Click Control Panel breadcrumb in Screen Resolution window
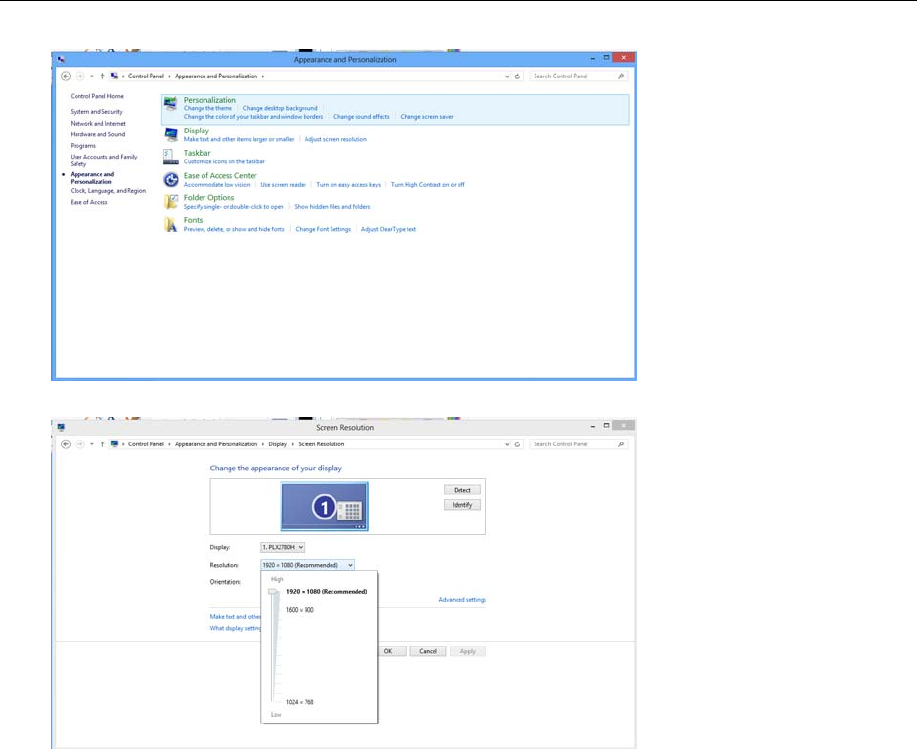The height and width of the screenshot is (749, 917). coord(146,444)
